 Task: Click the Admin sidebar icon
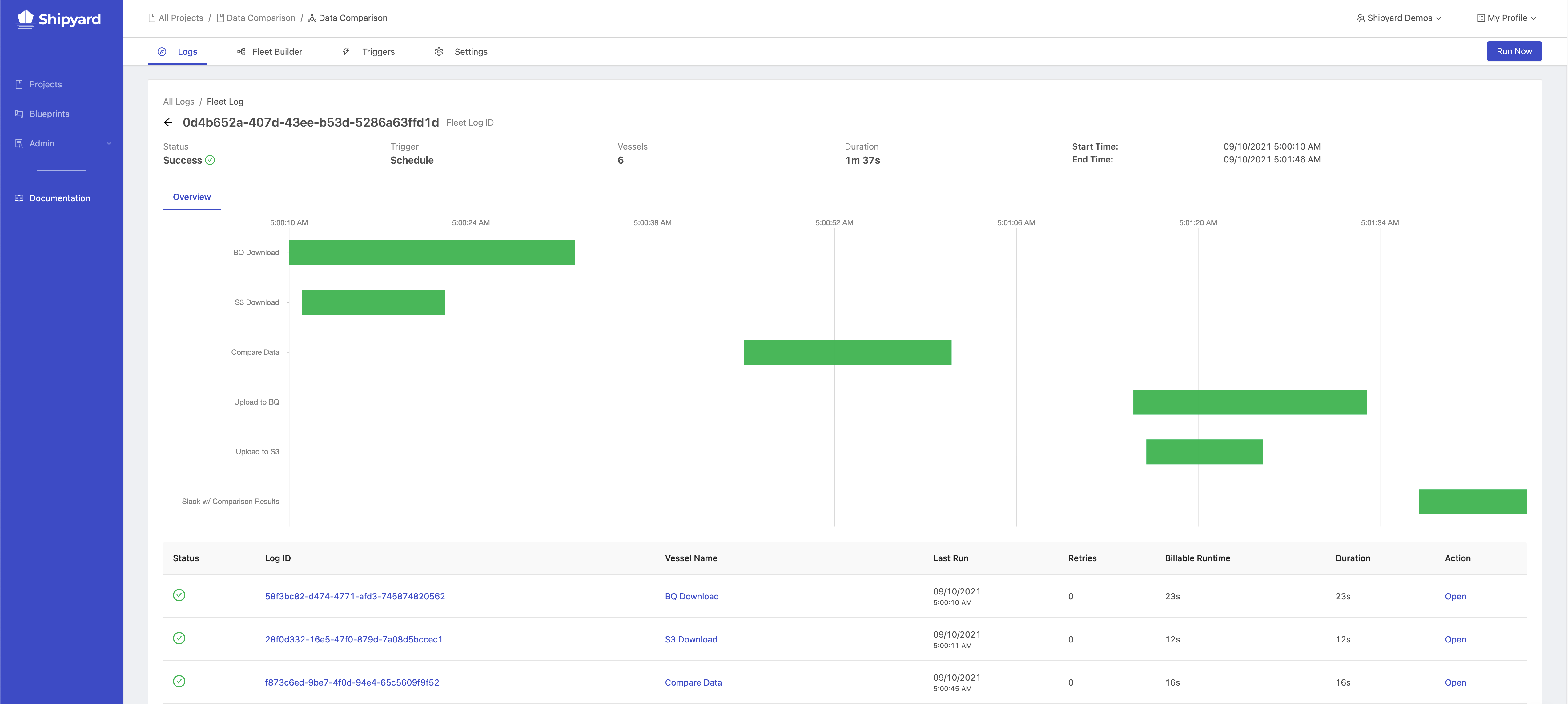pyautogui.click(x=19, y=144)
